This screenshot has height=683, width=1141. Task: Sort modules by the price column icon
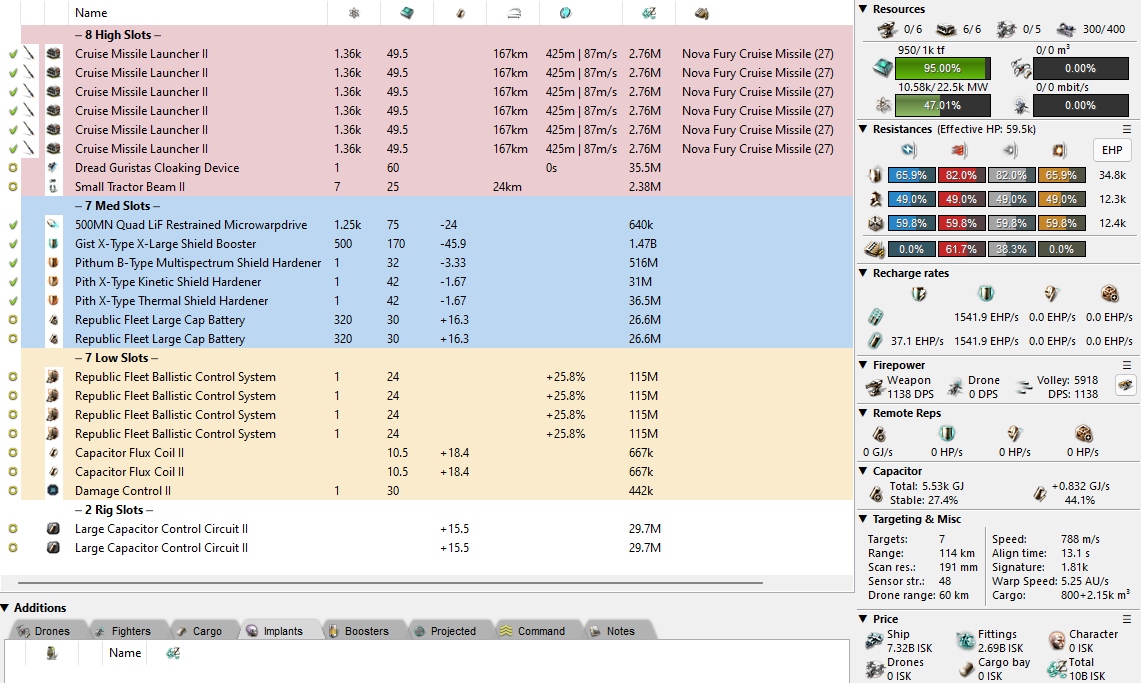[648, 13]
